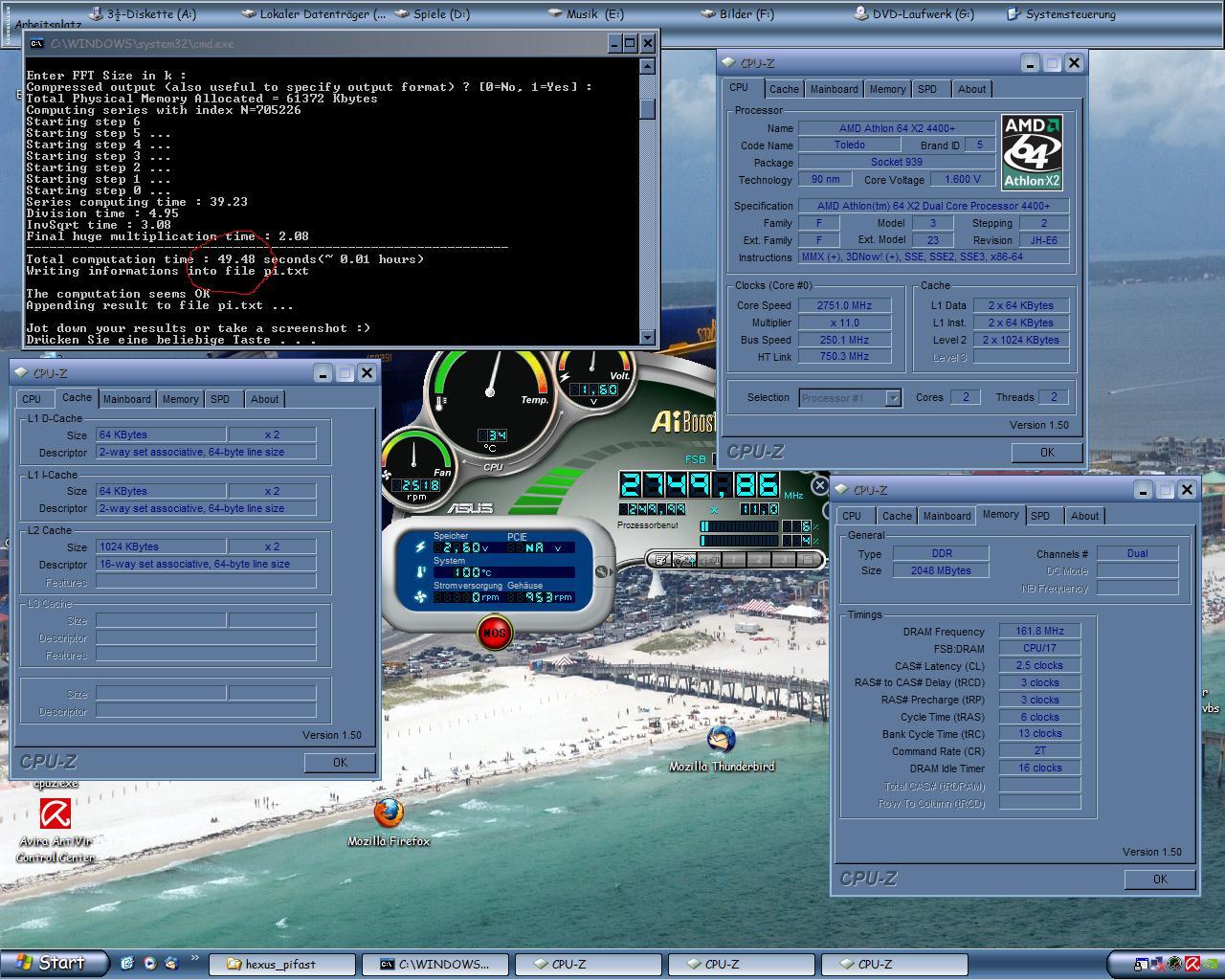Switch to About tab in the CPU-Z CPU window

tap(971, 89)
